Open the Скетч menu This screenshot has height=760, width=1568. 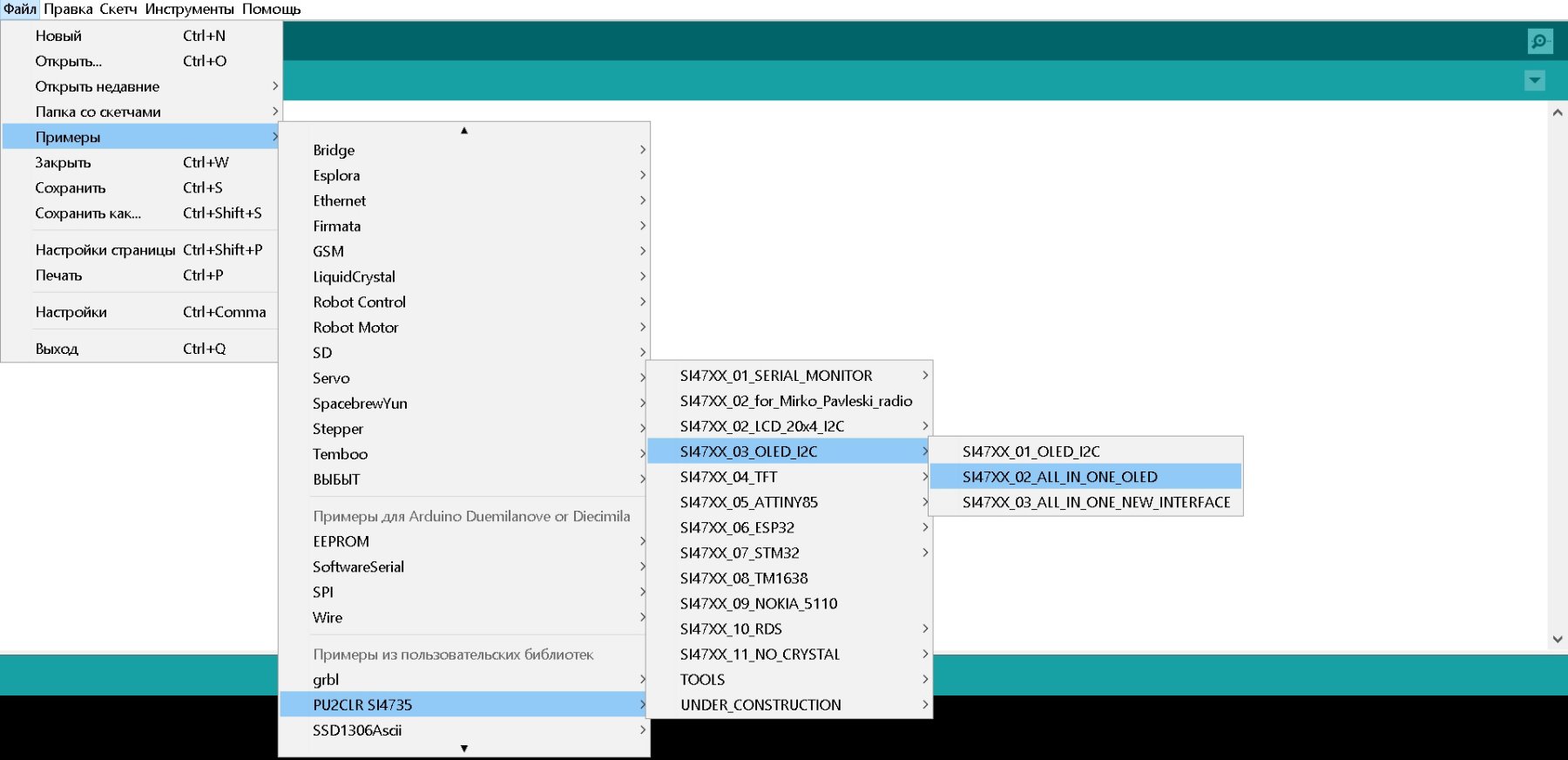pyautogui.click(x=118, y=9)
